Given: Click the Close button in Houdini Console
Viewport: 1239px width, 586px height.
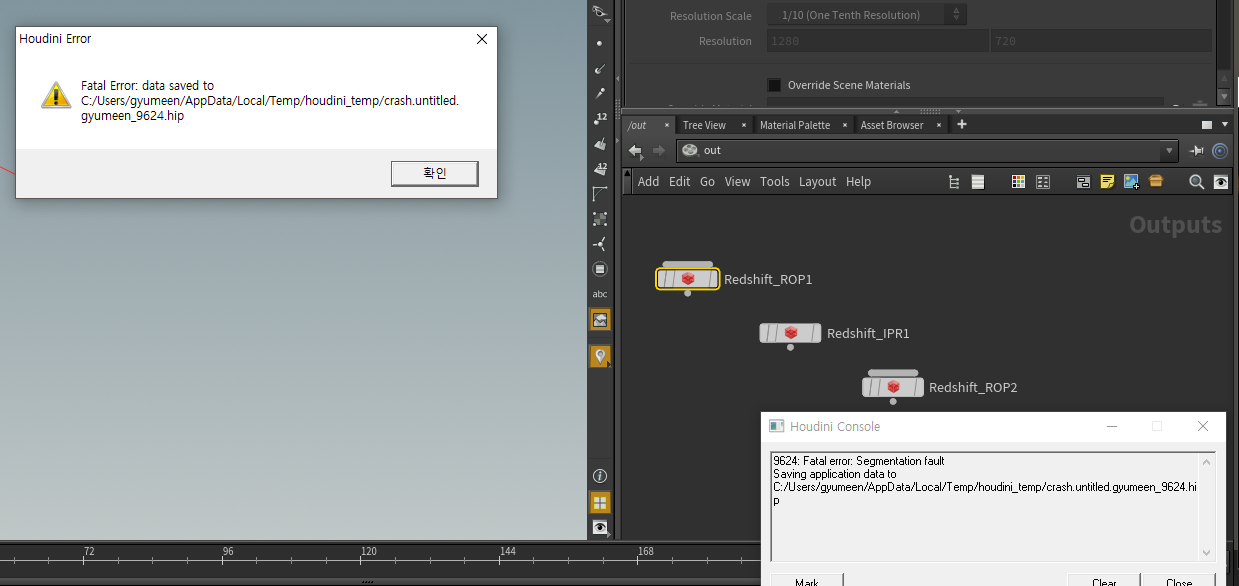Looking at the screenshot, I should pyautogui.click(x=1178, y=582).
